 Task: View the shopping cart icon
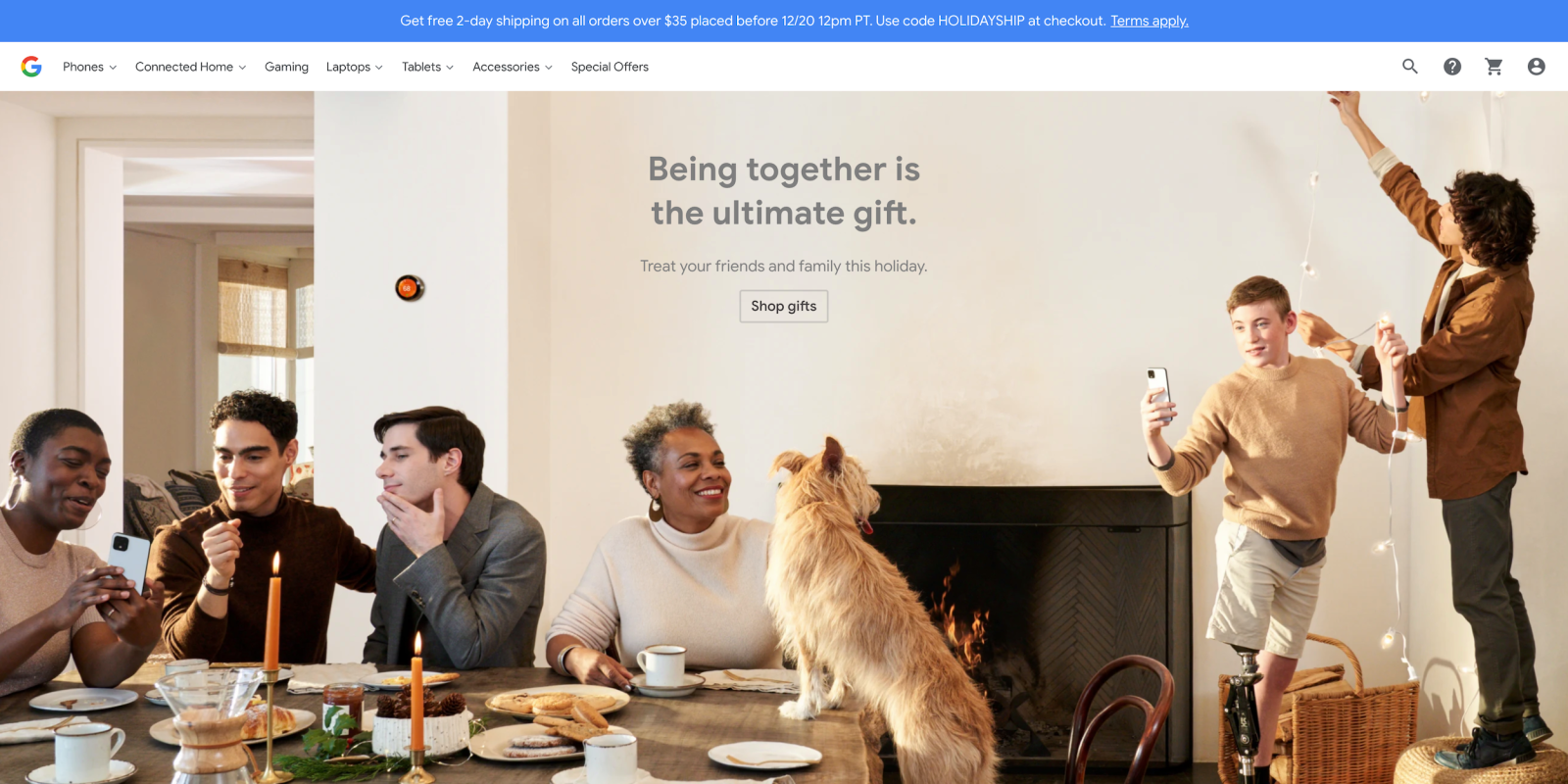point(1494,67)
